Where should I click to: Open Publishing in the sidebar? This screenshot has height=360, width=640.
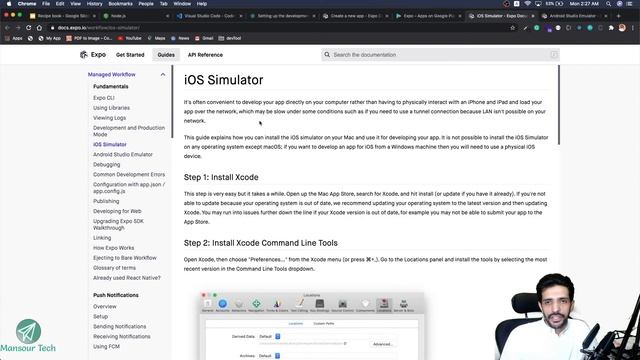click(x=106, y=201)
